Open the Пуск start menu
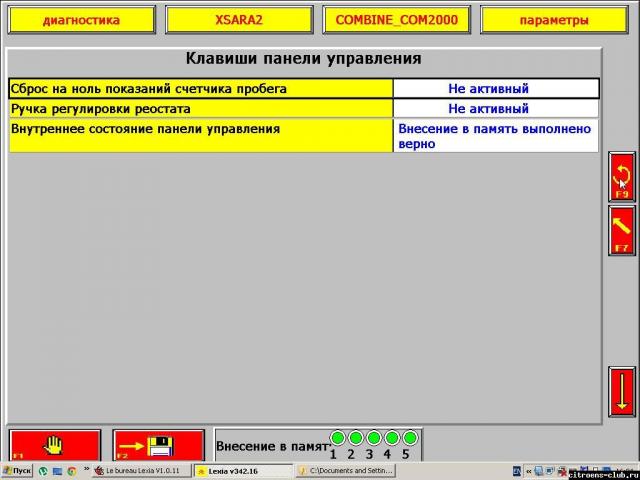640x480 pixels. click(16, 471)
